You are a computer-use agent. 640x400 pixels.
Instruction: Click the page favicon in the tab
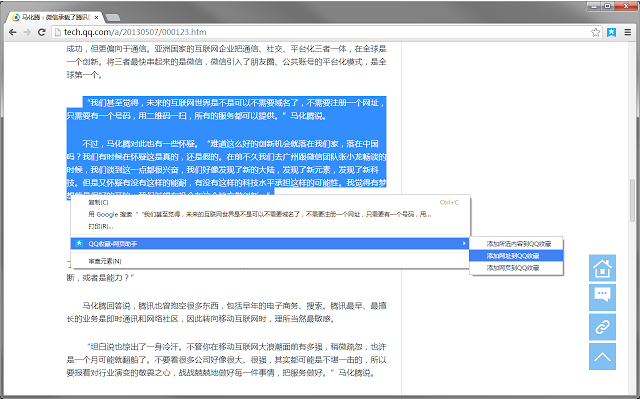pyautogui.click(x=16, y=18)
